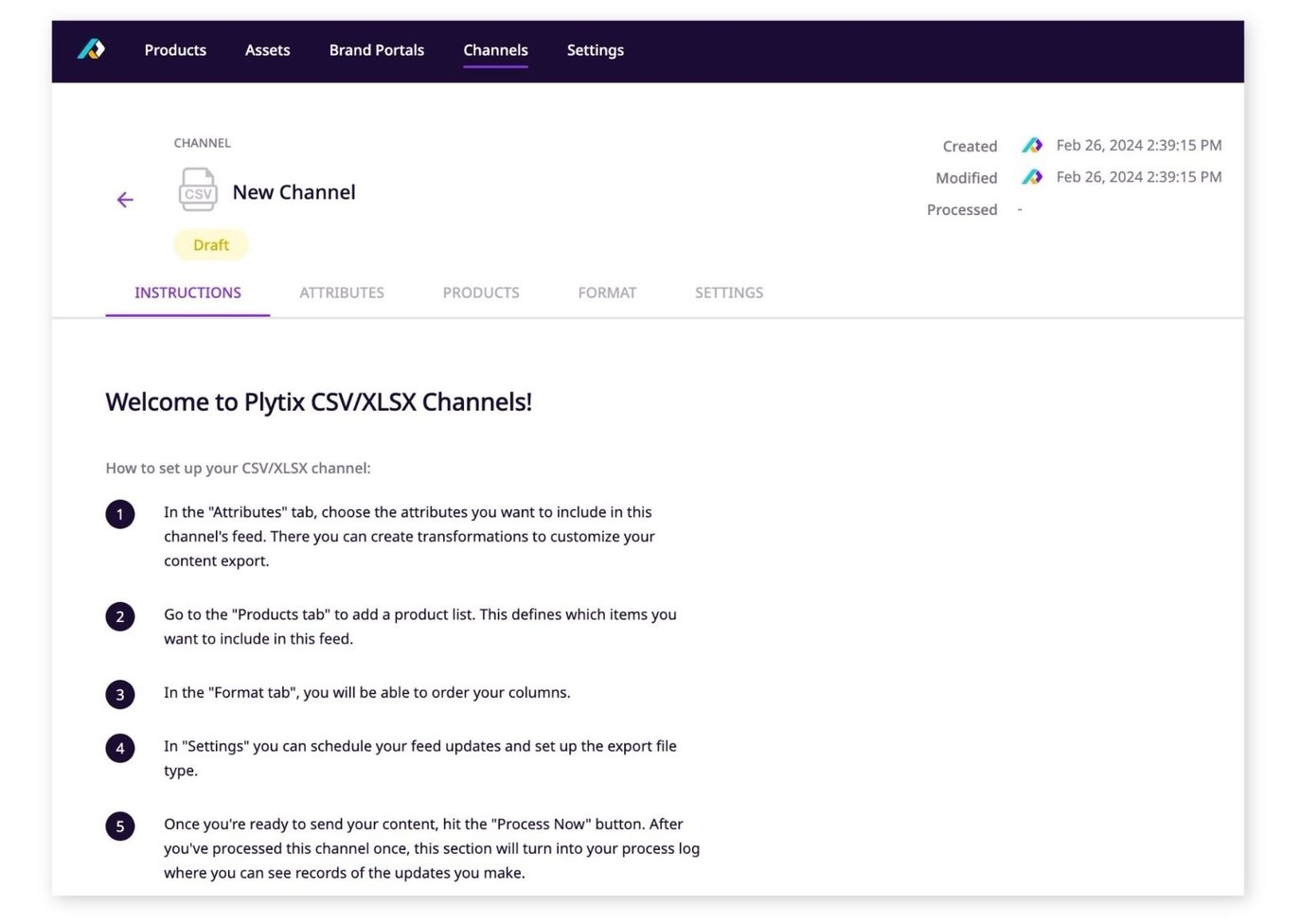Open Settings in the top navigation bar
The height and width of the screenshot is (924, 1300).
pos(595,50)
